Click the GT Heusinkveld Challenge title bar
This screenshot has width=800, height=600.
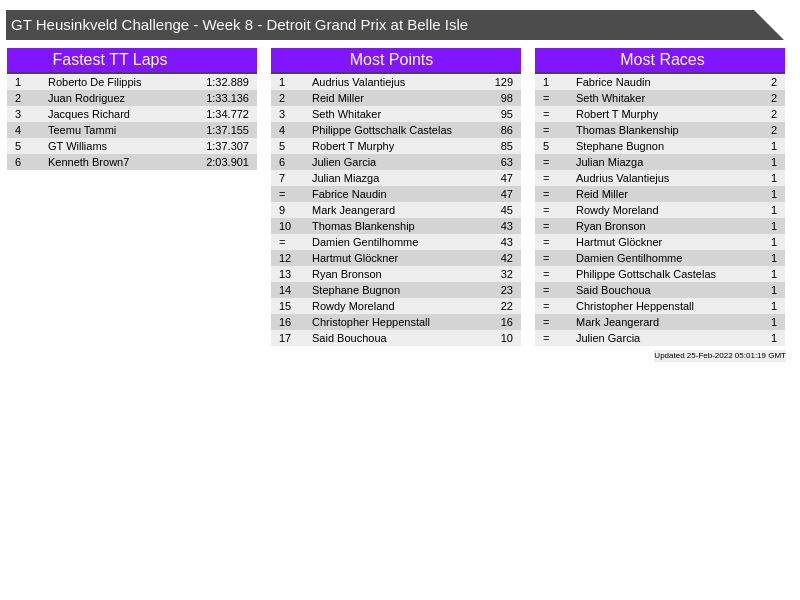239,25
